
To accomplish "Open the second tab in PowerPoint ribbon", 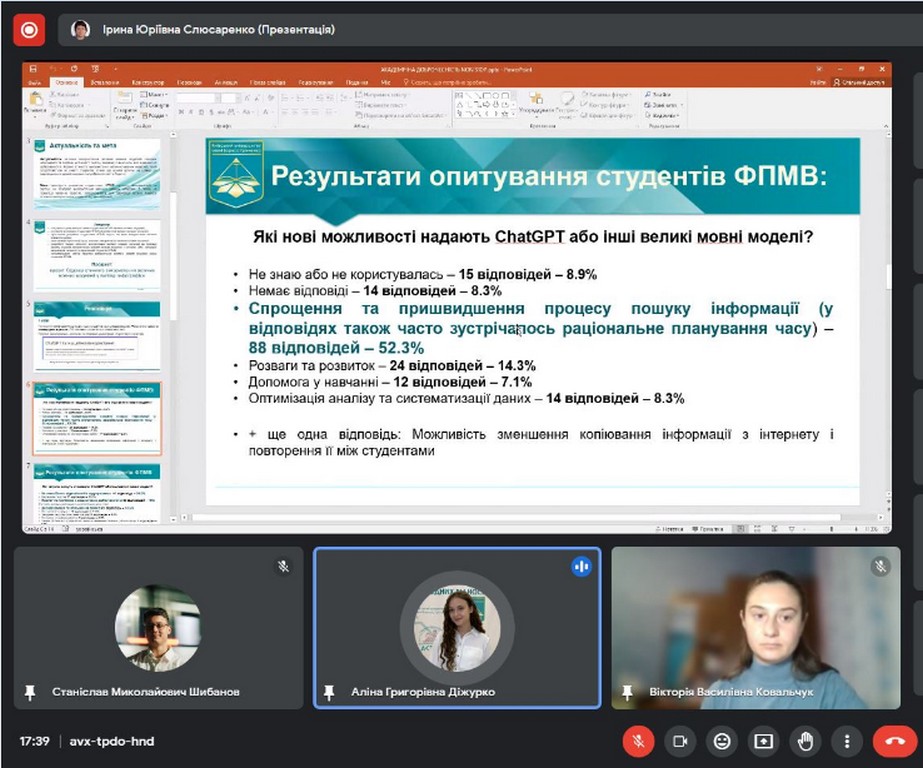I will [x=68, y=82].
